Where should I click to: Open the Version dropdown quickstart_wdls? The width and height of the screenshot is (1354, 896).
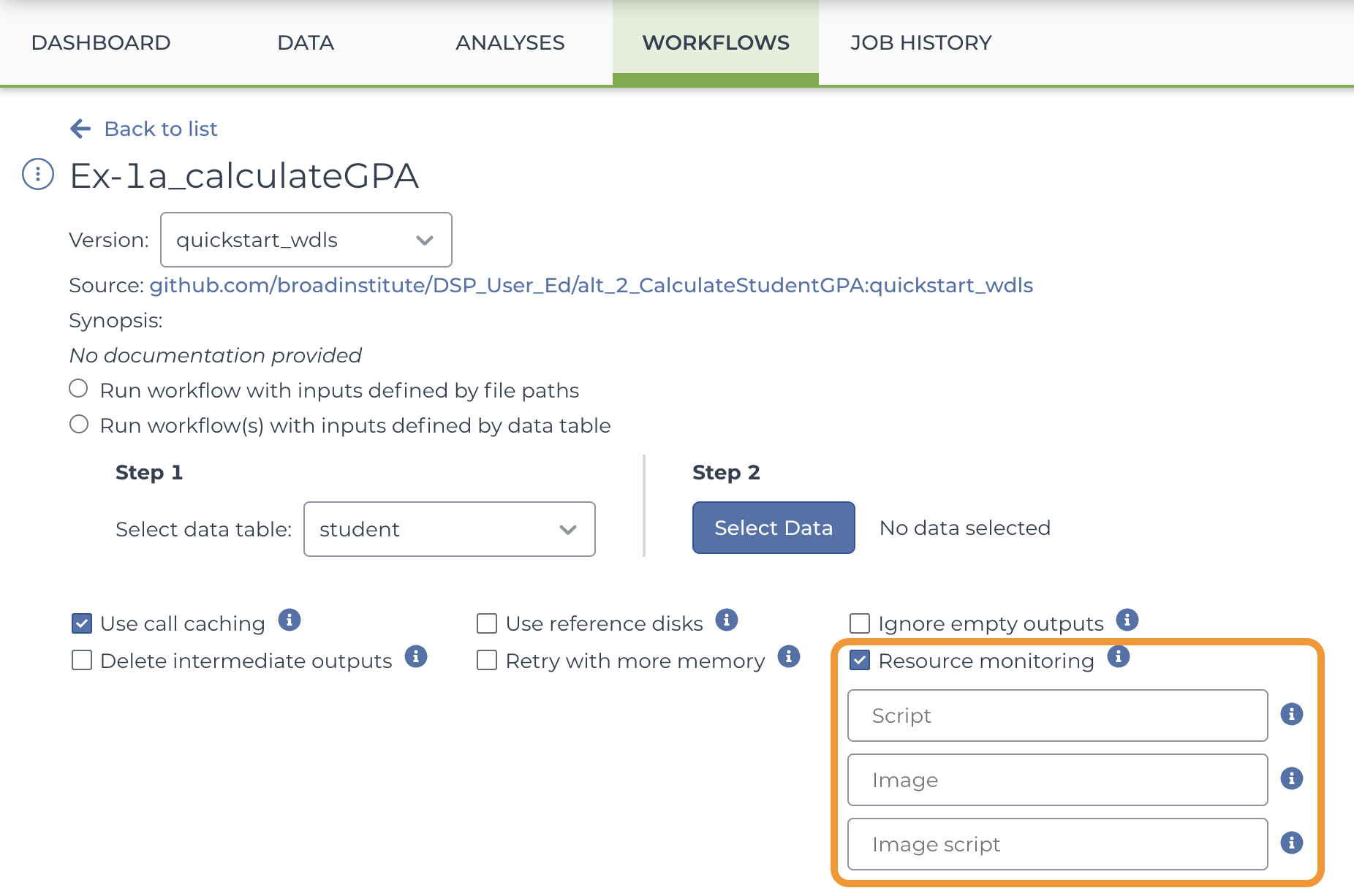306,240
